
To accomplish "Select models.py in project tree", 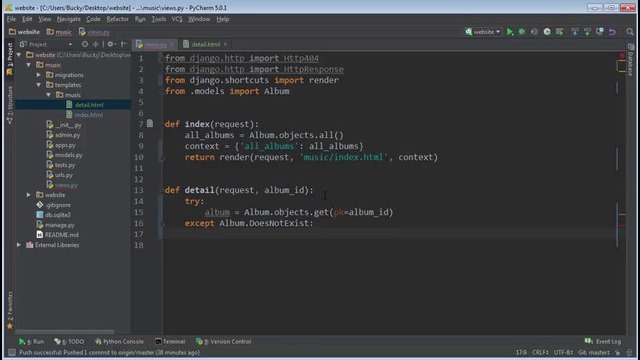I will pyautogui.click(x=64, y=155).
